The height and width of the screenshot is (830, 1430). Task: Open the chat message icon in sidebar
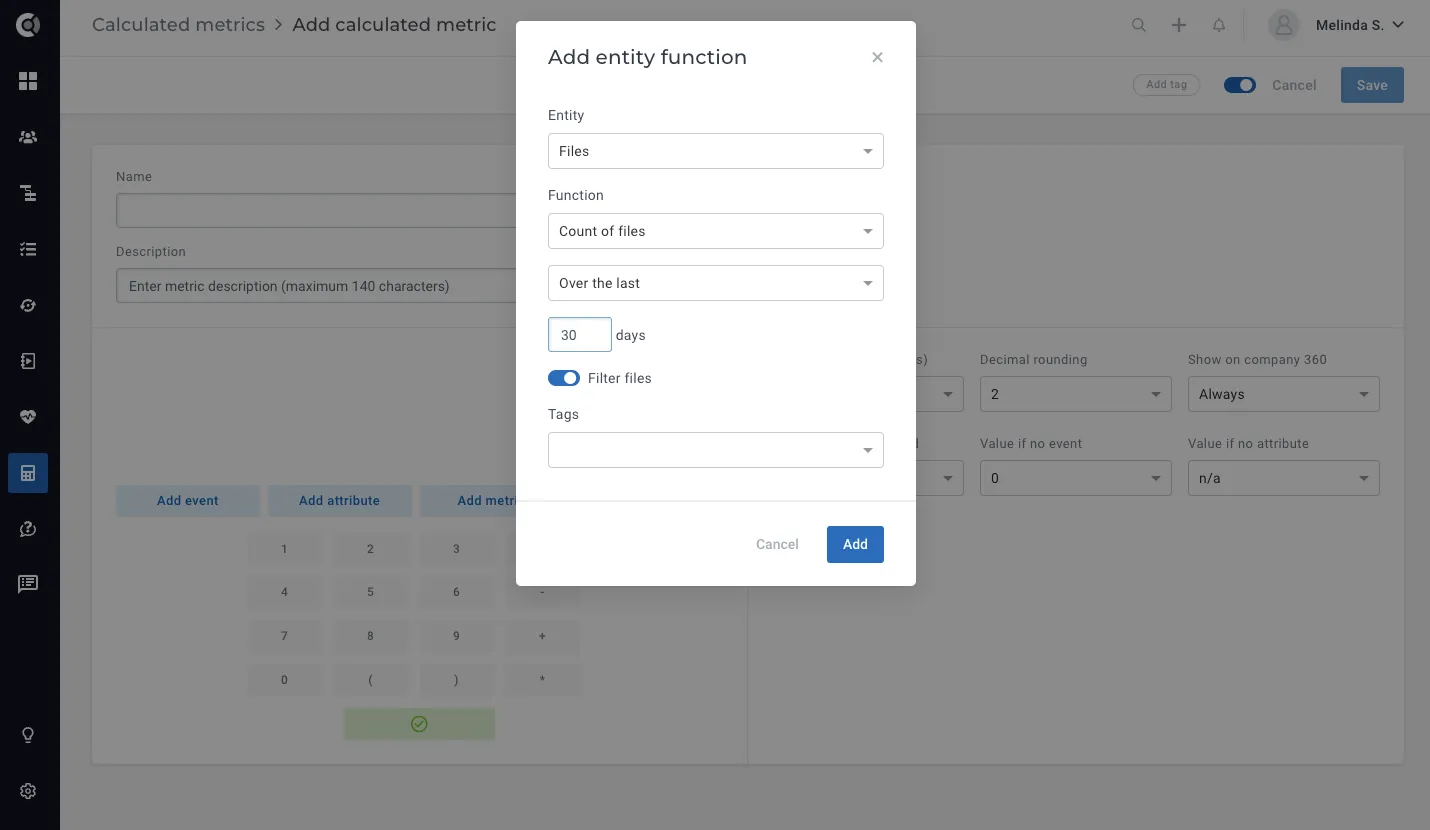pos(28,584)
